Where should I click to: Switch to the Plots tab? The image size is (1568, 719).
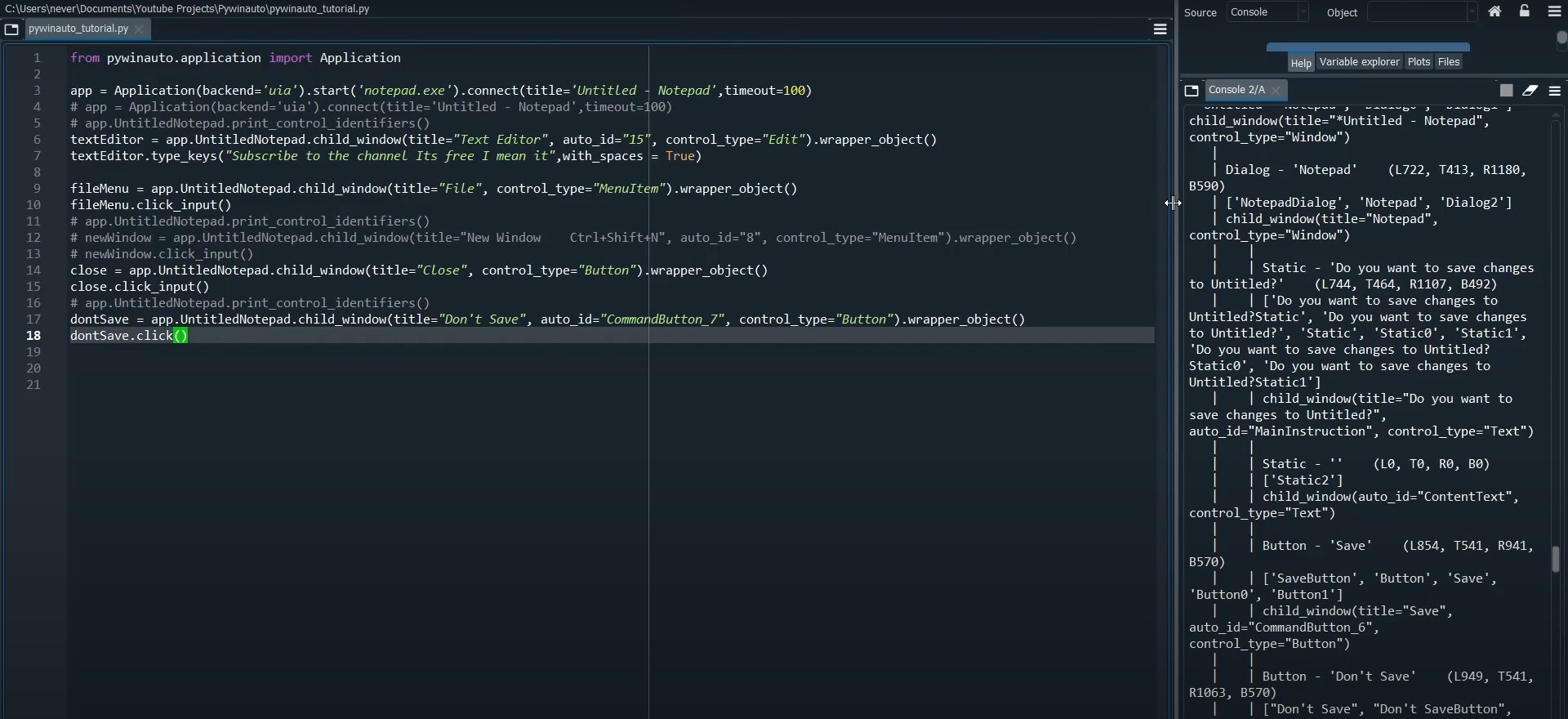(x=1419, y=62)
